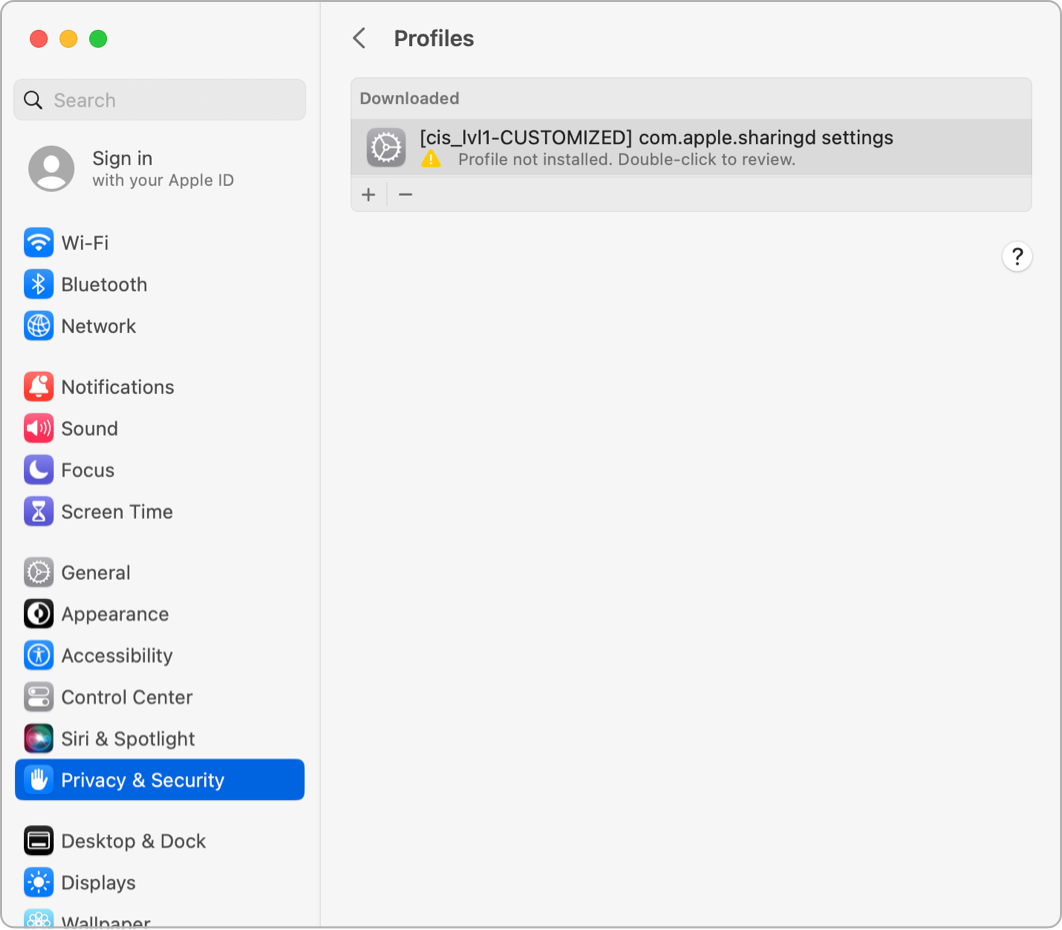Click the Notifications bell icon
The width and height of the screenshot is (1062, 930).
38,387
